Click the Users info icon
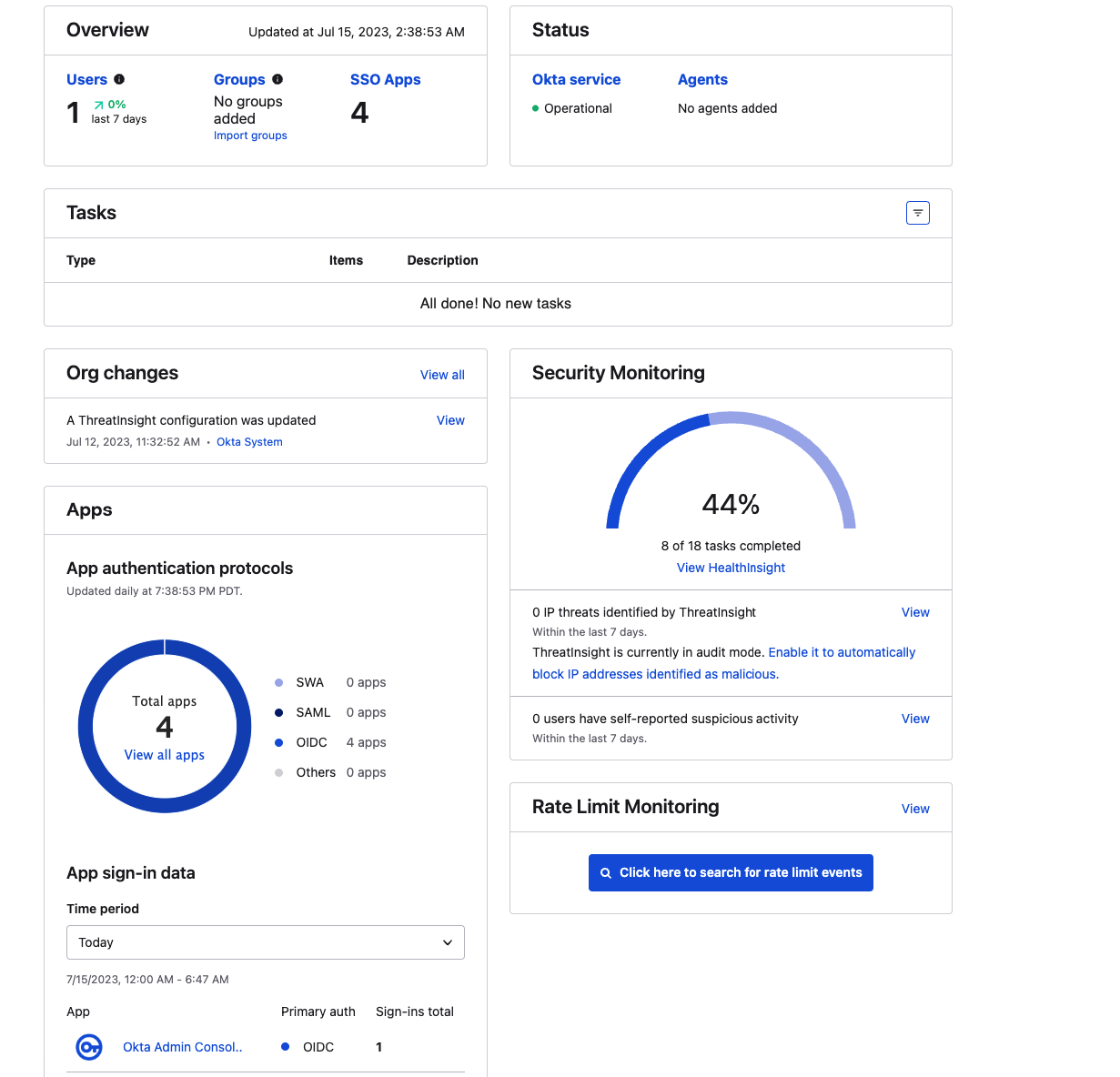1120x1077 pixels. 119,79
